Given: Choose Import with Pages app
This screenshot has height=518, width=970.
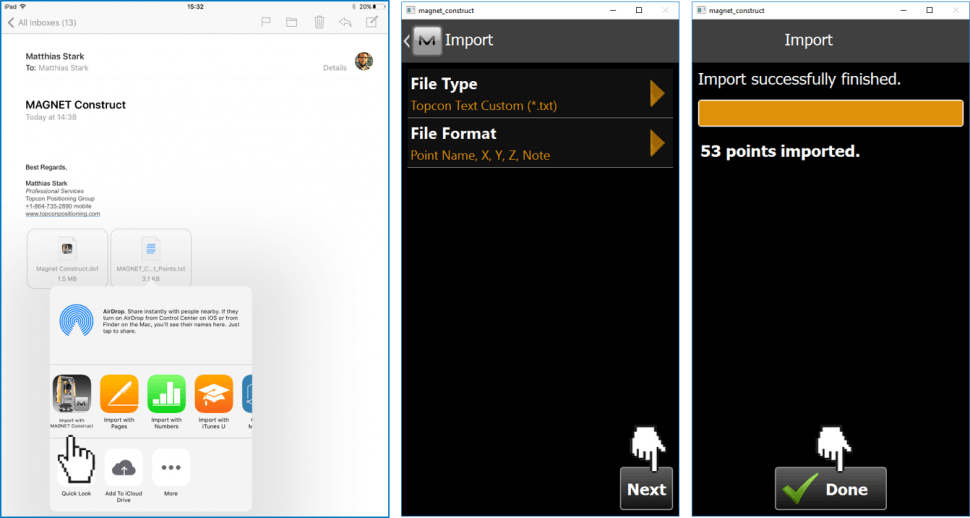Looking at the screenshot, I should coord(119,393).
